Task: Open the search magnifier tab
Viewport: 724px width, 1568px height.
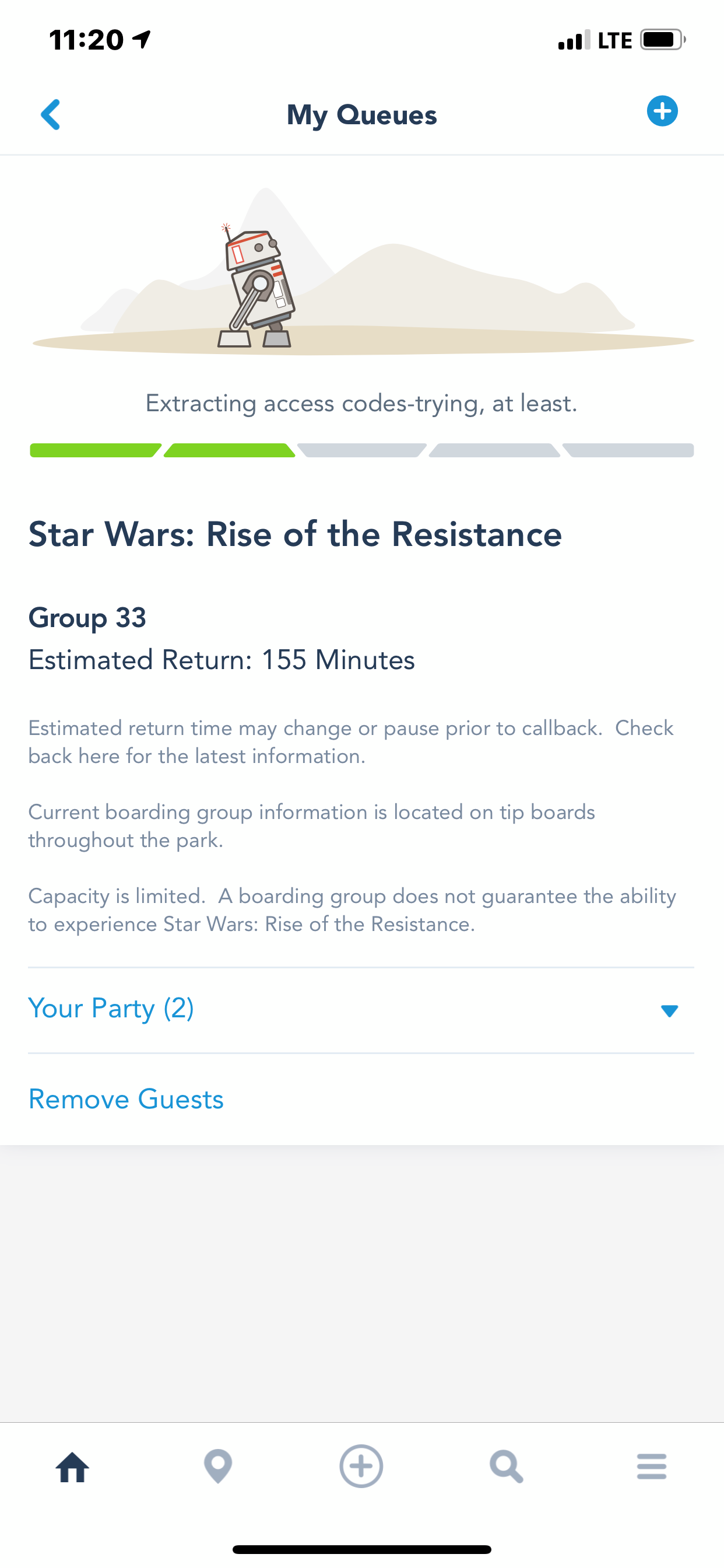Action: coord(506,1467)
